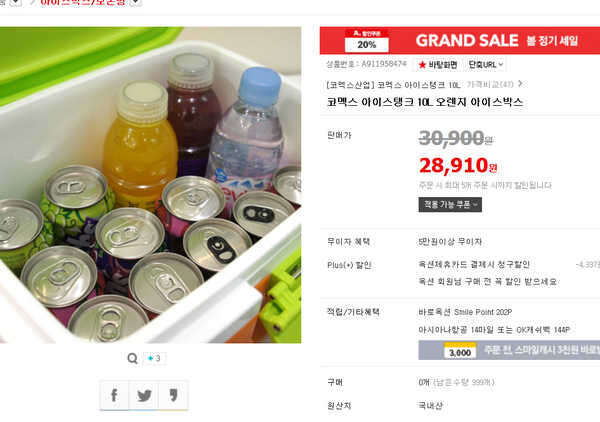600x422 pixels.
Task: Share product on Facebook
Action: (114, 395)
